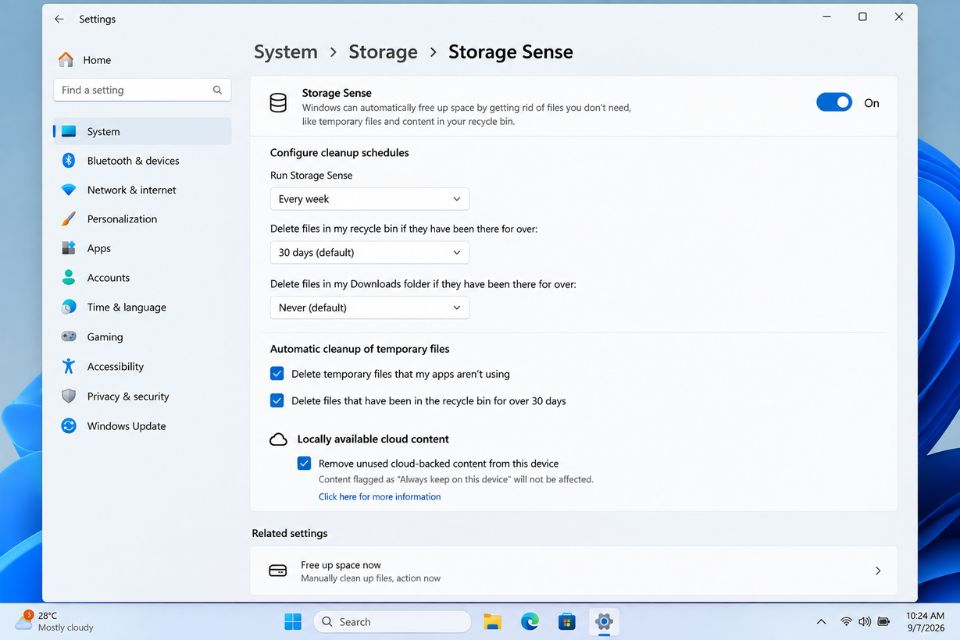Viewport: 960px width, 640px height.
Task: Open Microsoft Store from the taskbar
Action: [x=567, y=622]
